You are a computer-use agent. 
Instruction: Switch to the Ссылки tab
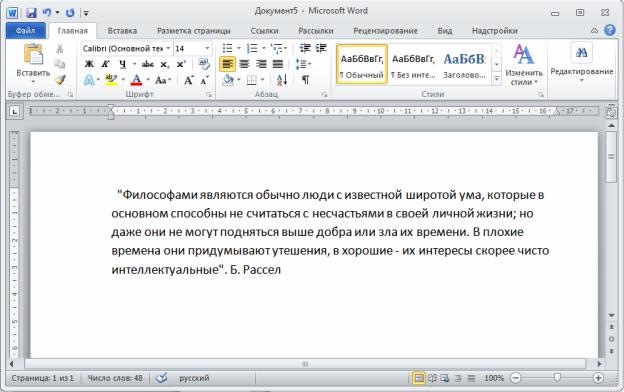265,31
